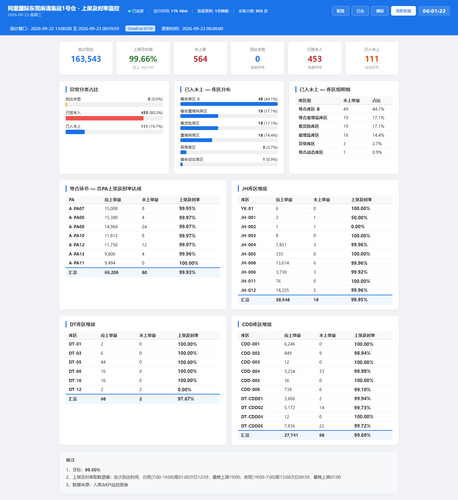Click the 14.4% cell in detail table
This screenshot has width=458, height=500.
(378, 135)
